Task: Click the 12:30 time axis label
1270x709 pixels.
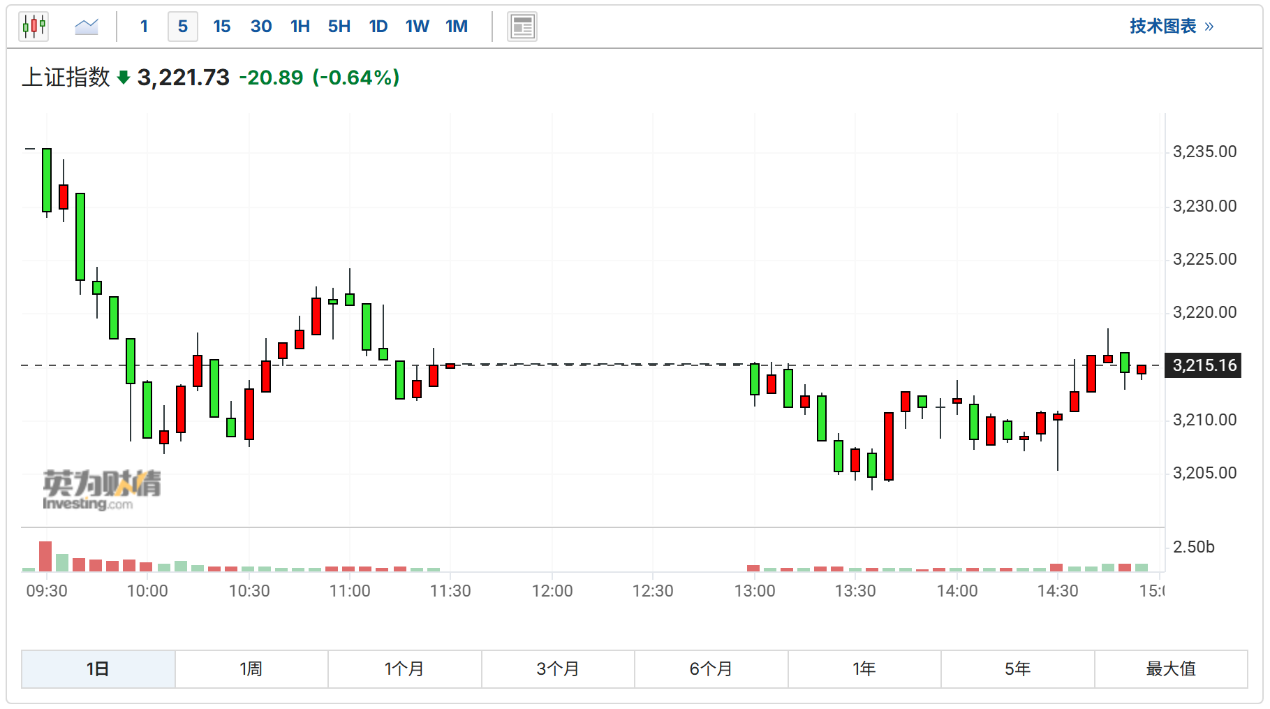Action: [x=653, y=591]
